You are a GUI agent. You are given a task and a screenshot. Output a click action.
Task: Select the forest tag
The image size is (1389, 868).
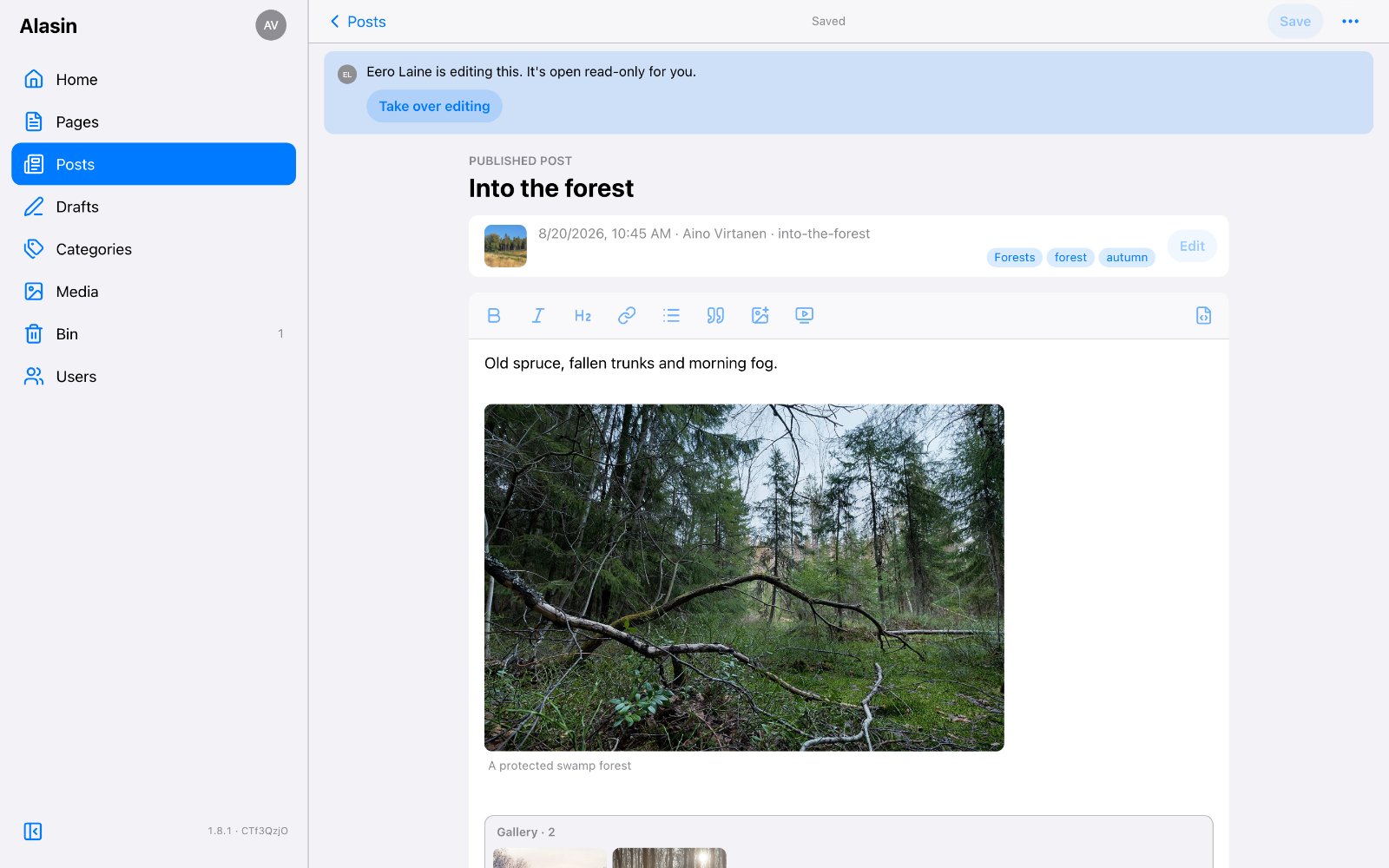(1070, 257)
